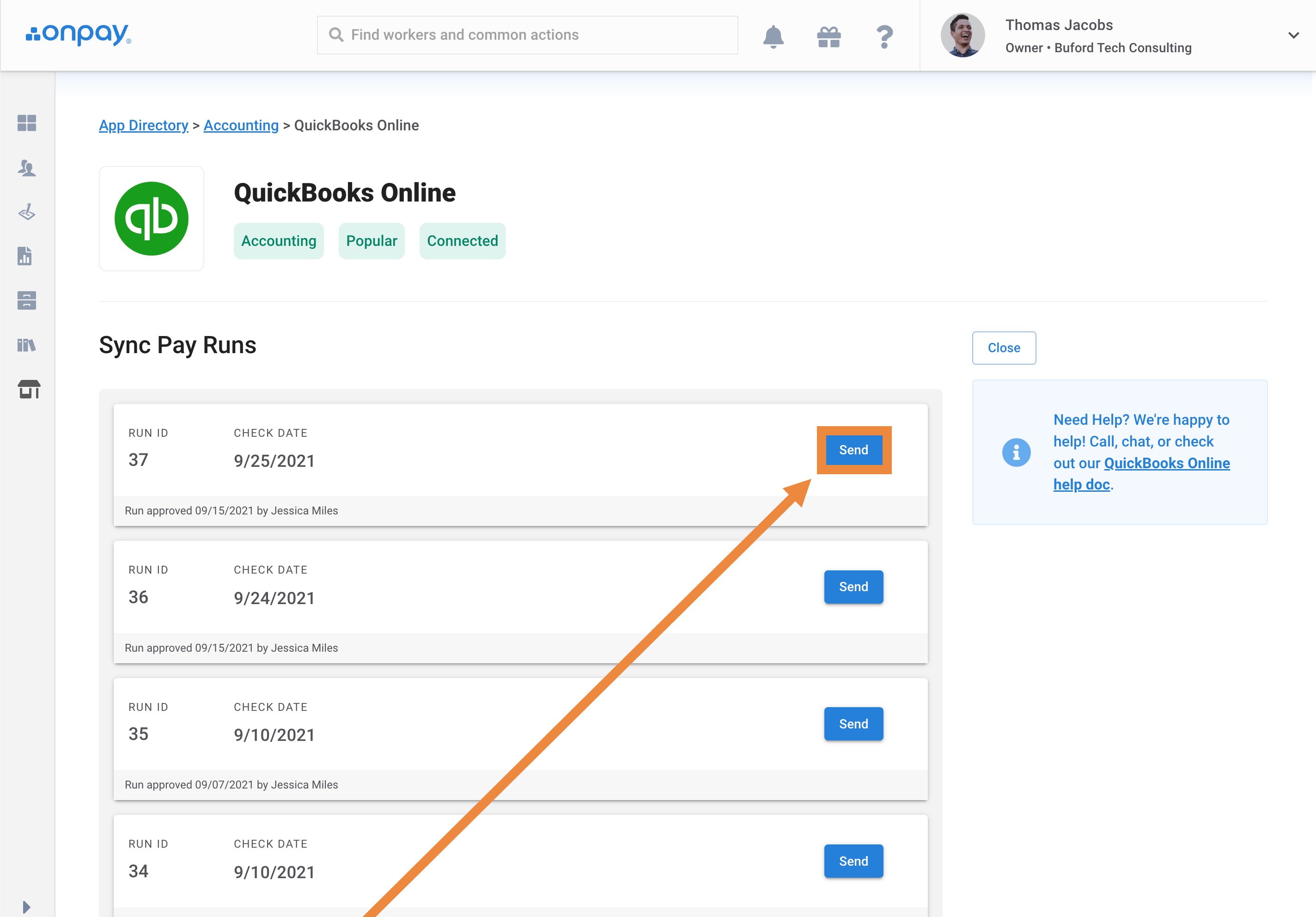
Task: Click the Popular tag
Action: [372, 241]
